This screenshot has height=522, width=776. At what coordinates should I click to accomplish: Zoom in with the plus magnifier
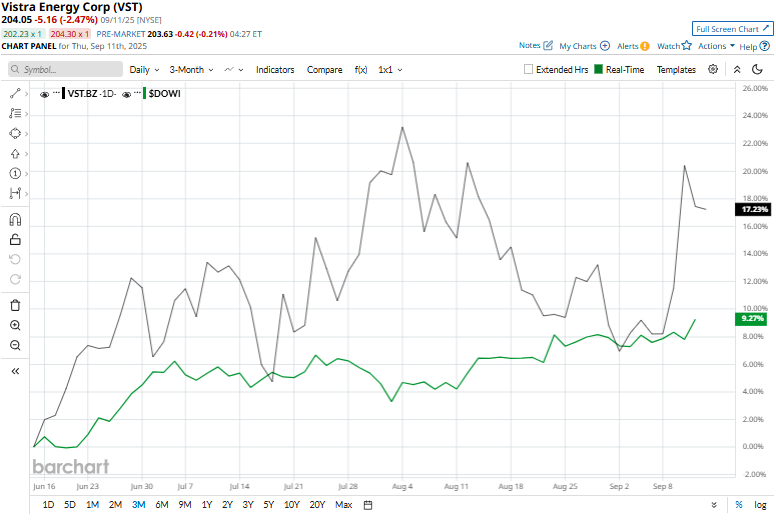coord(15,325)
